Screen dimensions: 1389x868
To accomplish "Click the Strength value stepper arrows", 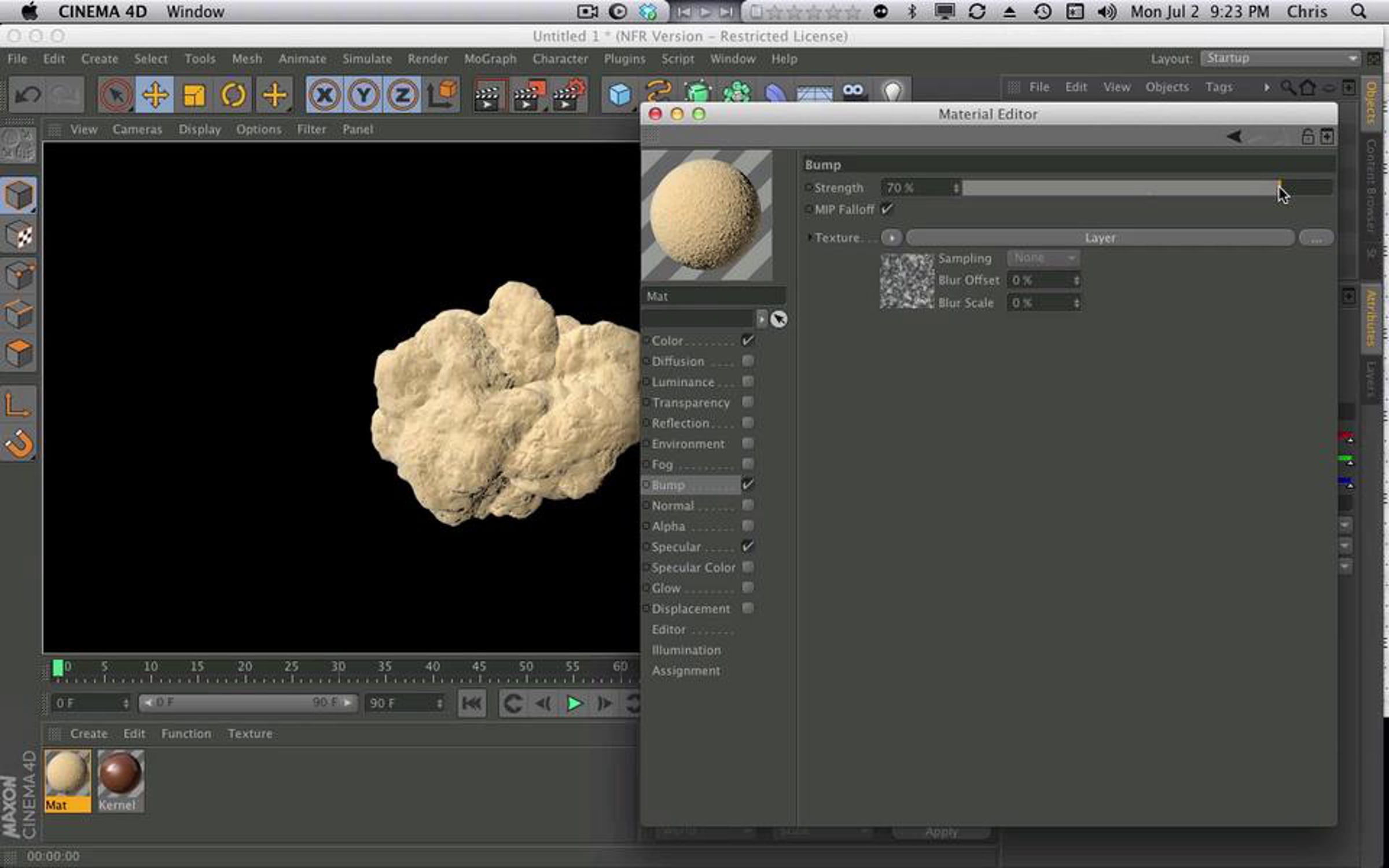I will point(956,187).
